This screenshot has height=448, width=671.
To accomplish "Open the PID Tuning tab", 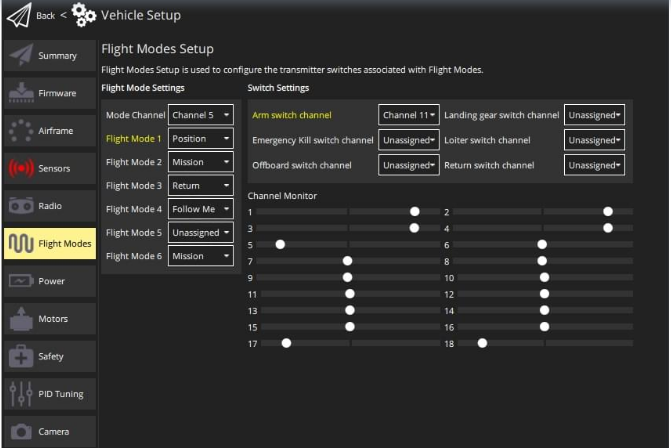I will click(50, 394).
